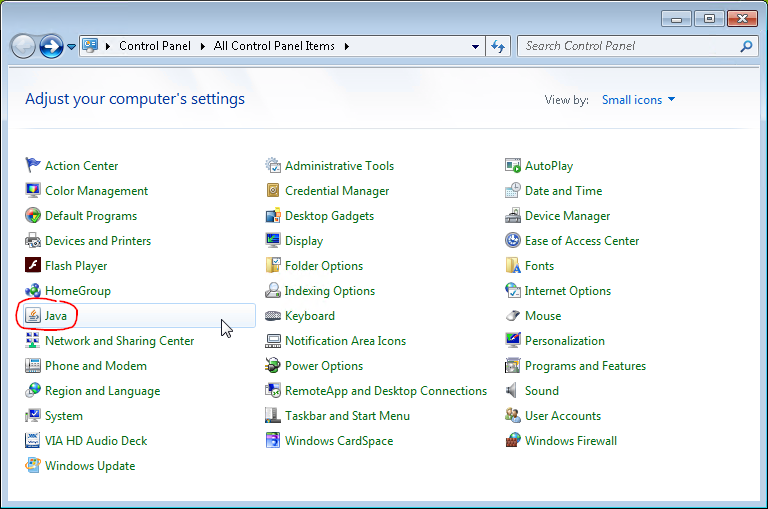
Task: Open Credential Manager safe icon
Action: tap(273, 191)
